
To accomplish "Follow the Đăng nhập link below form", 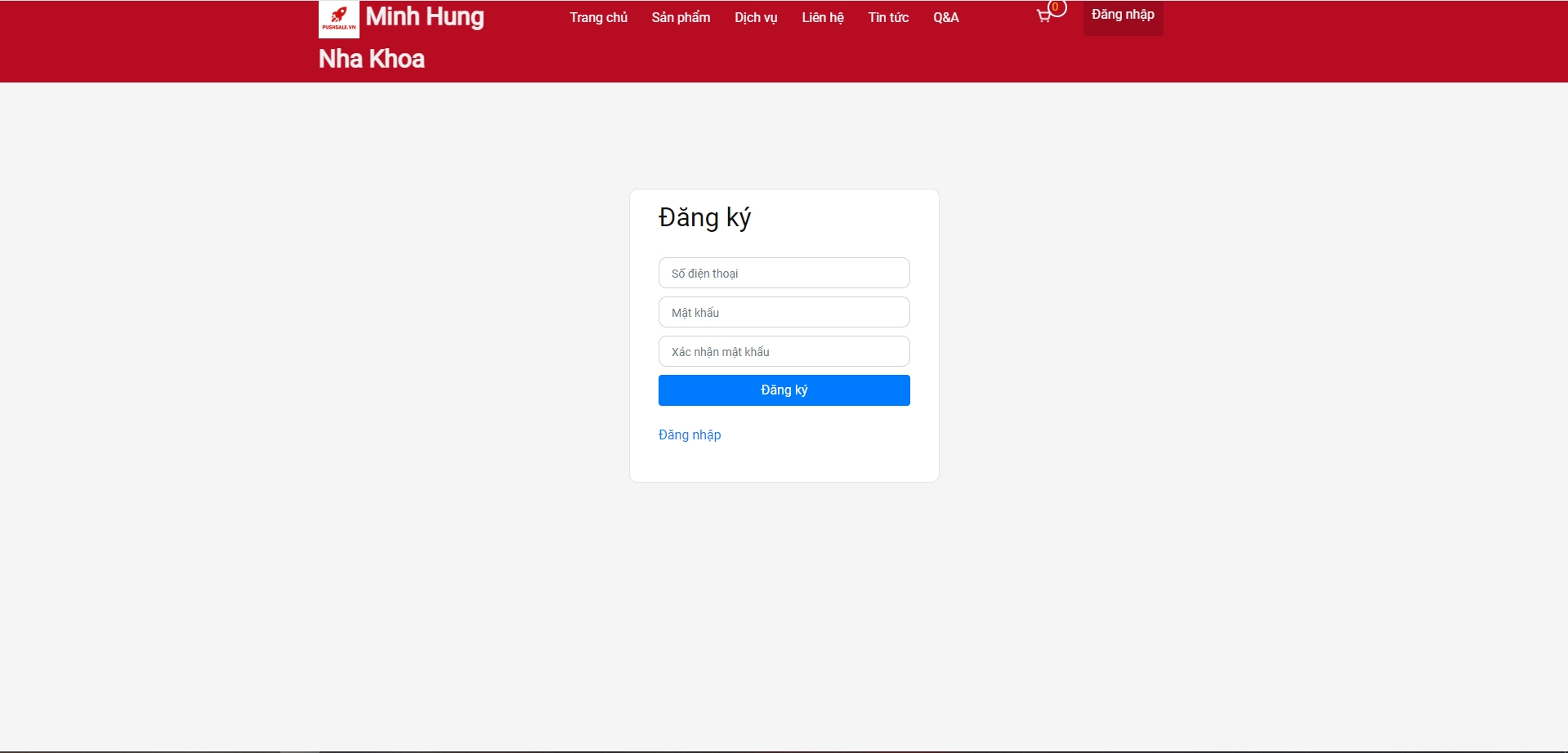I will point(689,434).
